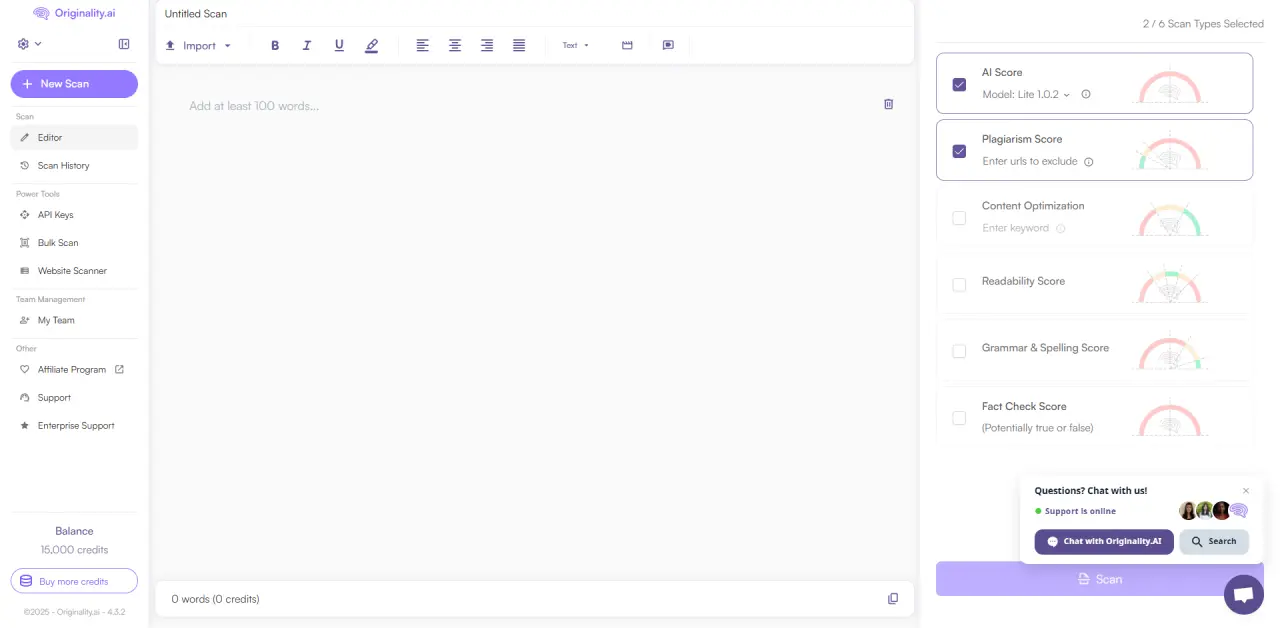The height and width of the screenshot is (628, 1280).
Task: Close the chat popup
Action: pyautogui.click(x=1246, y=491)
